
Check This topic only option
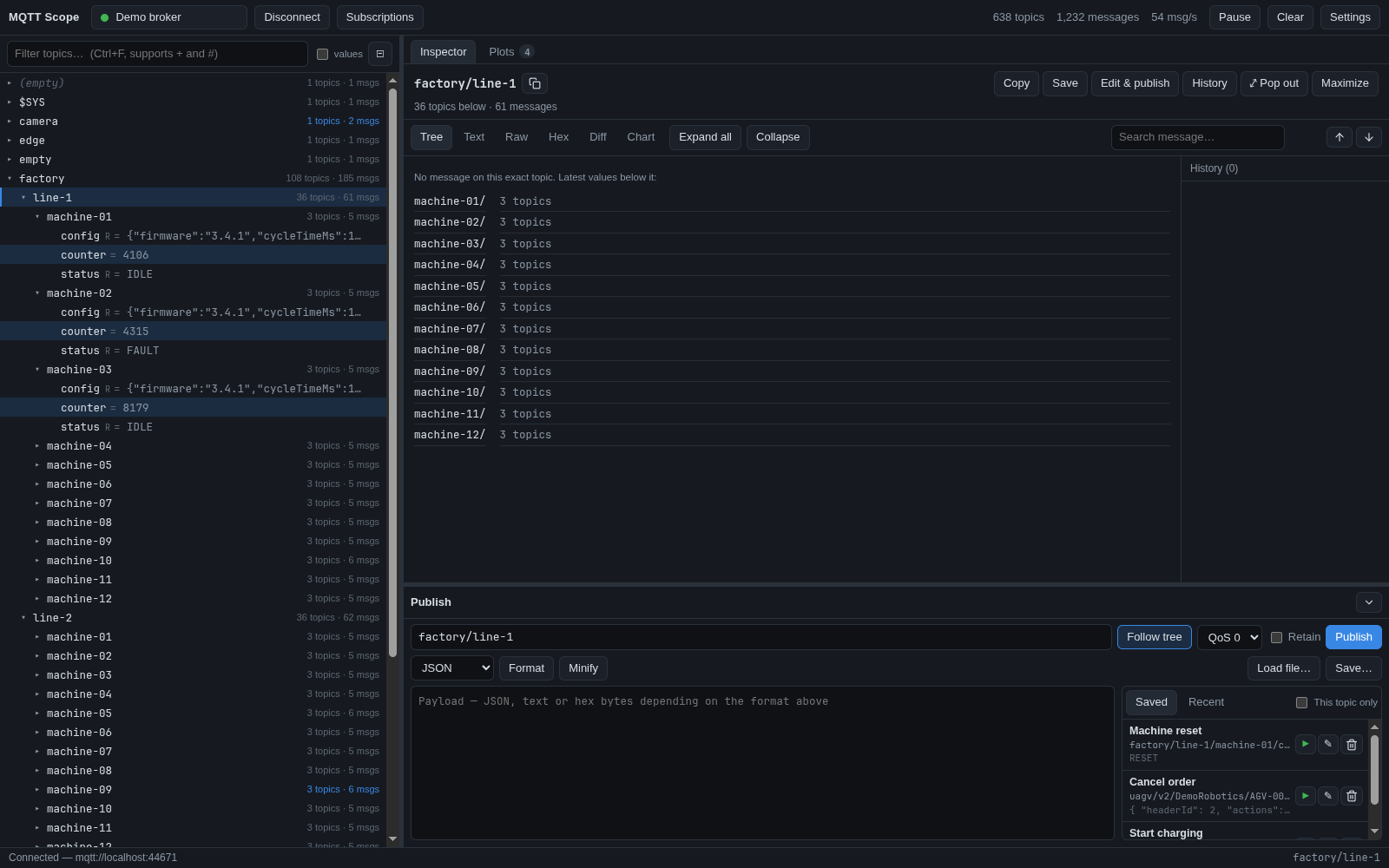[x=1301, y=702]
